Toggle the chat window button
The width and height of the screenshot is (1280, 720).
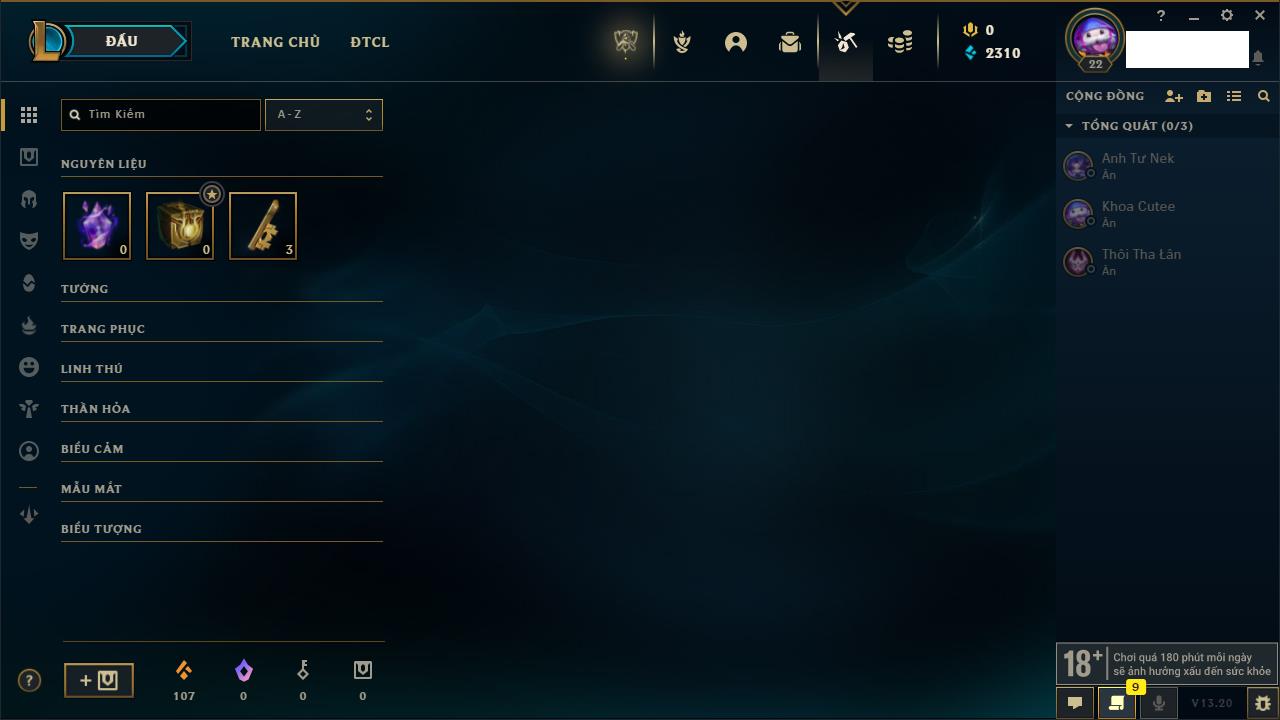1075,703
